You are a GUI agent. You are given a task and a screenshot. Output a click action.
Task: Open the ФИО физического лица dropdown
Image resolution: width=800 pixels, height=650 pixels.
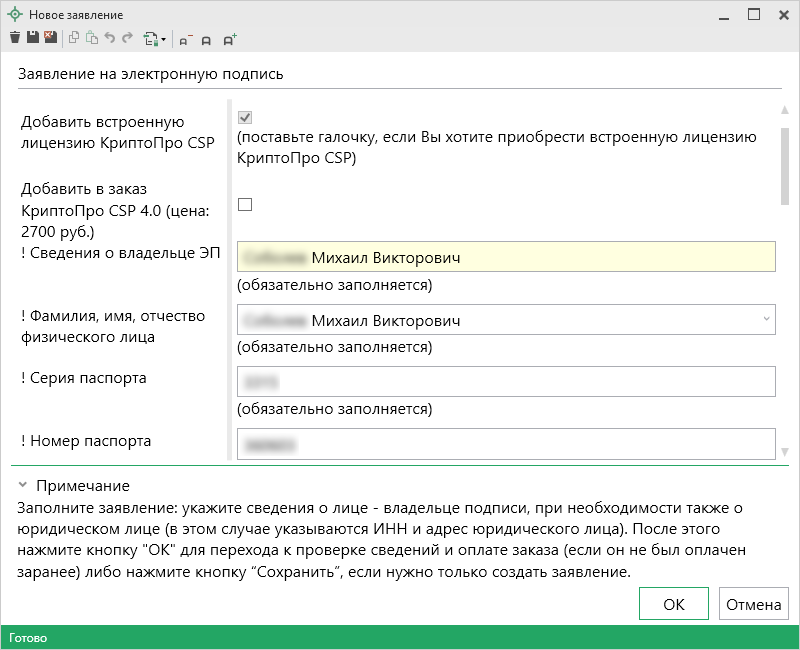766,320
